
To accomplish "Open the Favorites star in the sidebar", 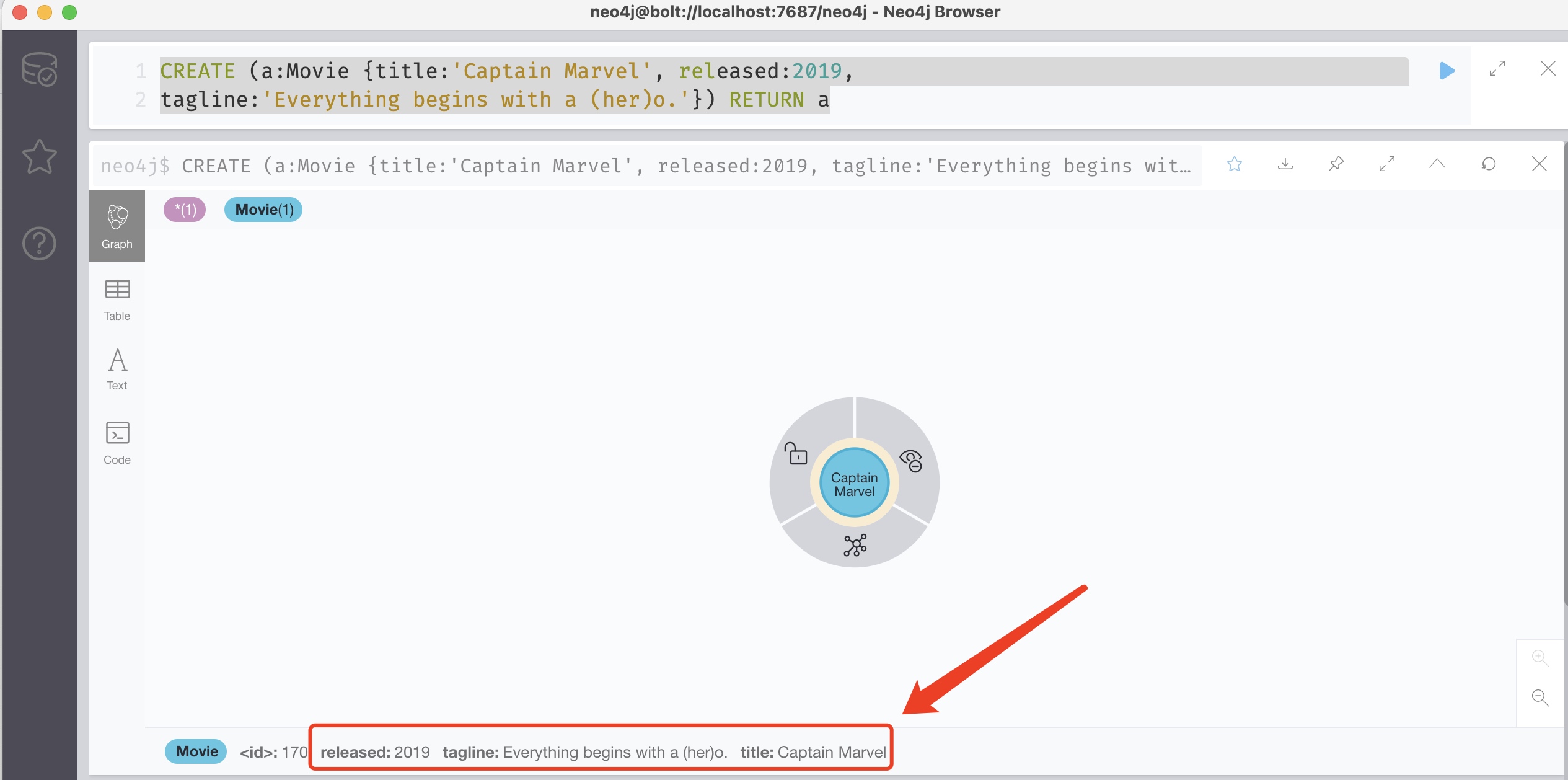I will (39, 156).
